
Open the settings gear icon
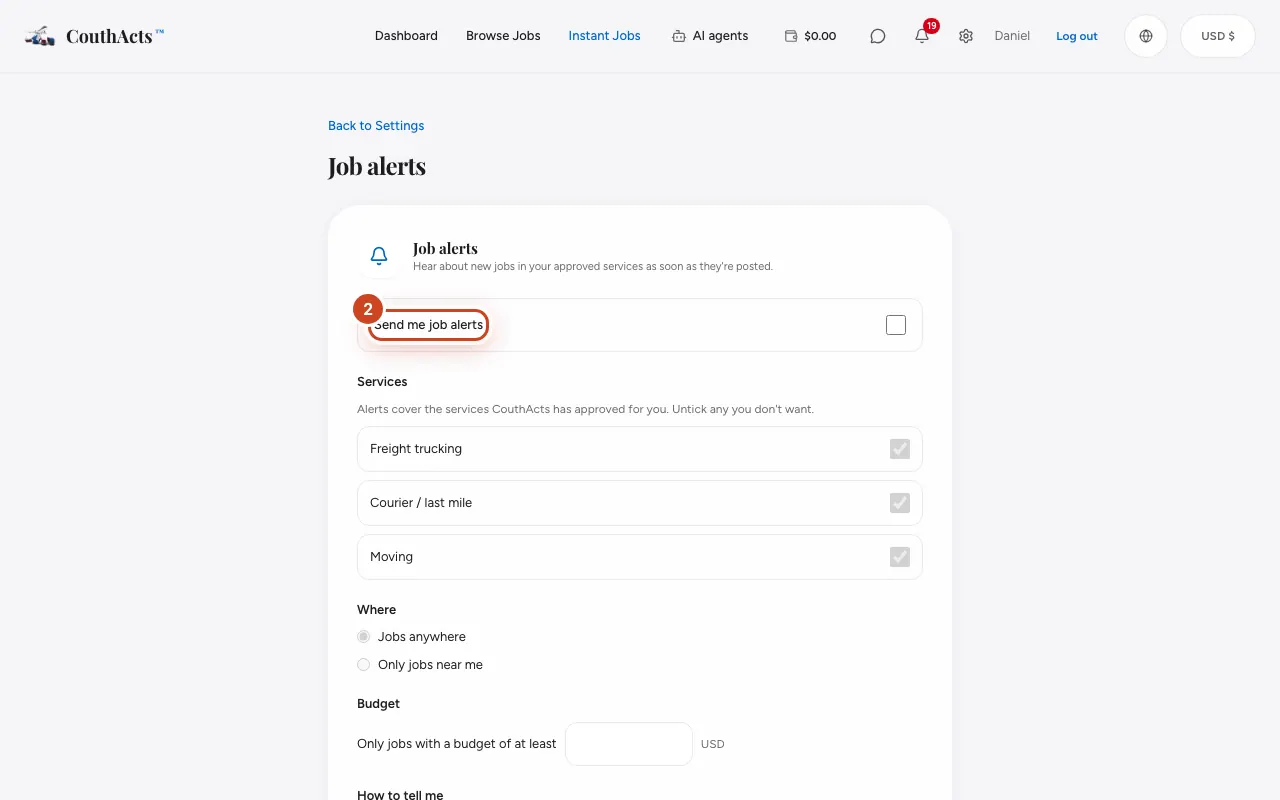point(966,36)
